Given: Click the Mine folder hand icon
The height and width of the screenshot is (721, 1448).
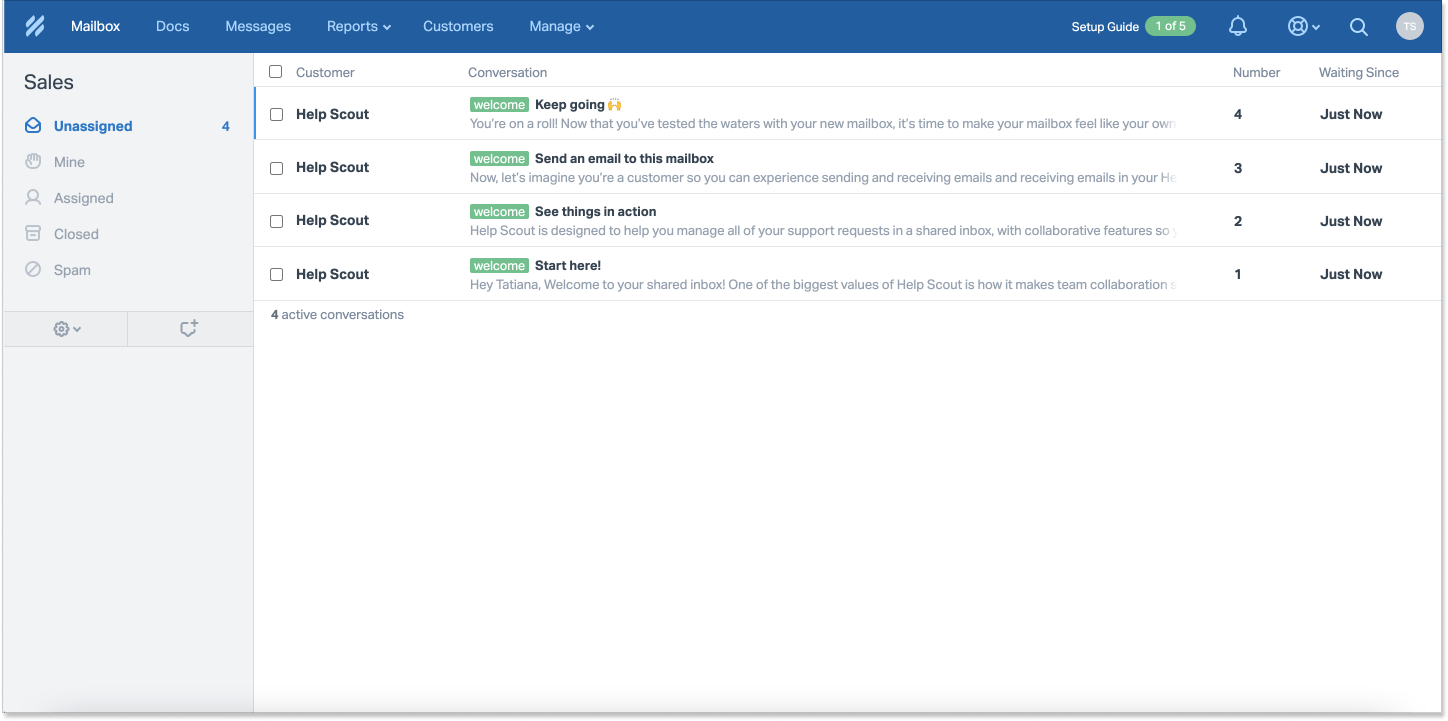Looking at the screenshot, I should coord(33,161).
